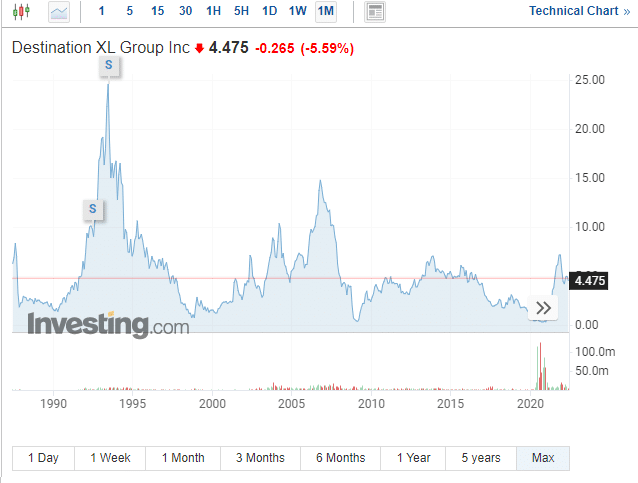Click the (-5.59%) percentage change

point(327,48)
